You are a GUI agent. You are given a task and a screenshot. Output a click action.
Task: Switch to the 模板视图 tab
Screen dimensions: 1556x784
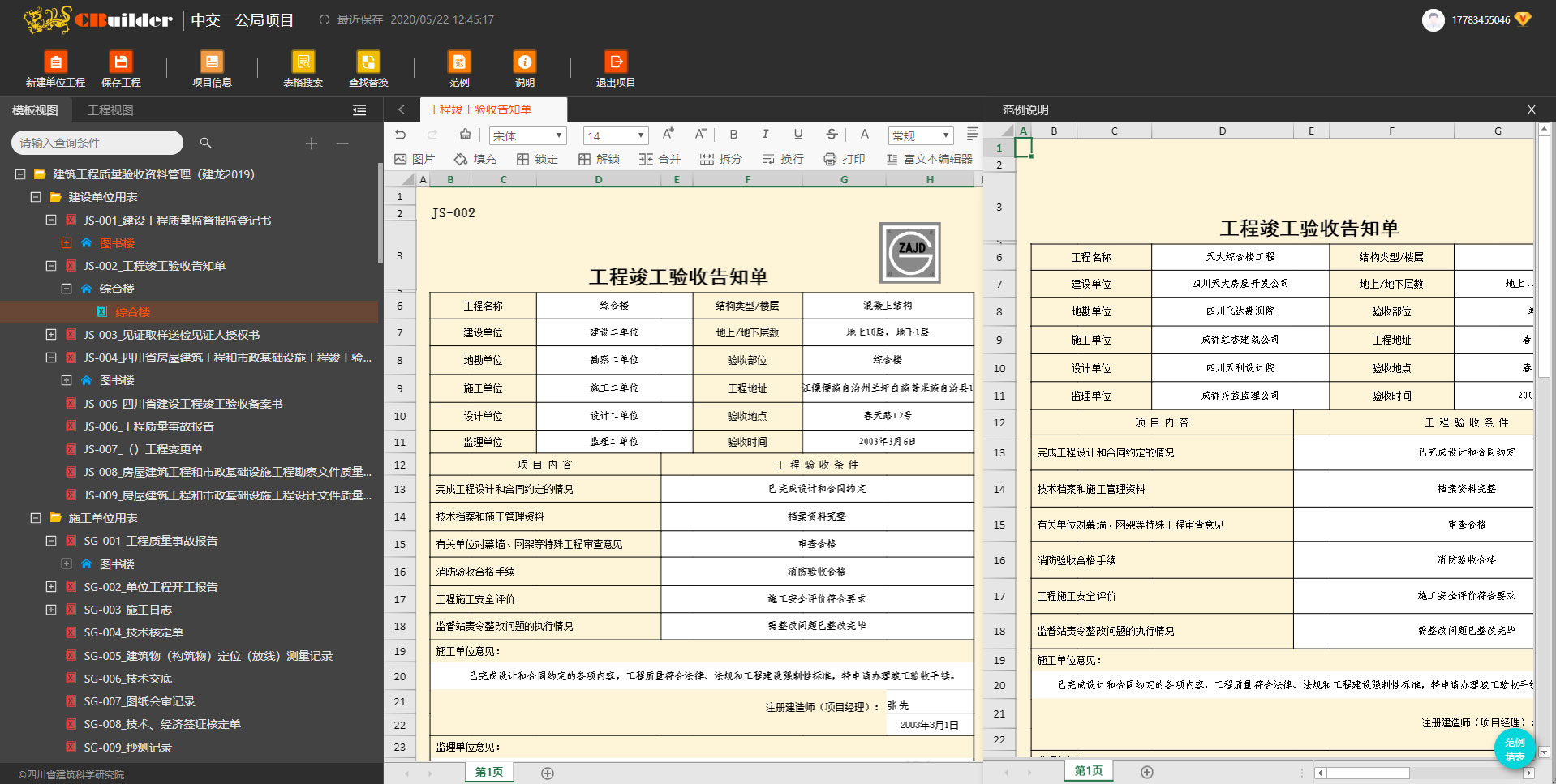[36, 110]
